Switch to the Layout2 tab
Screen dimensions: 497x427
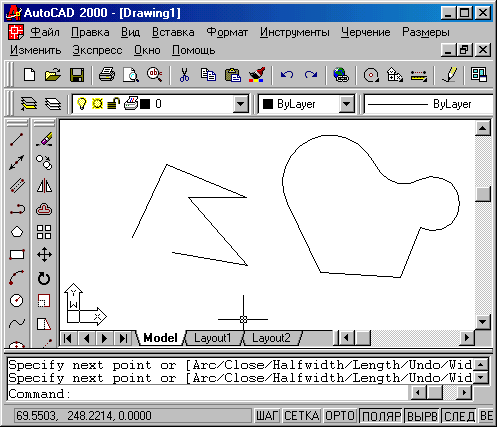tap(271, 338)
